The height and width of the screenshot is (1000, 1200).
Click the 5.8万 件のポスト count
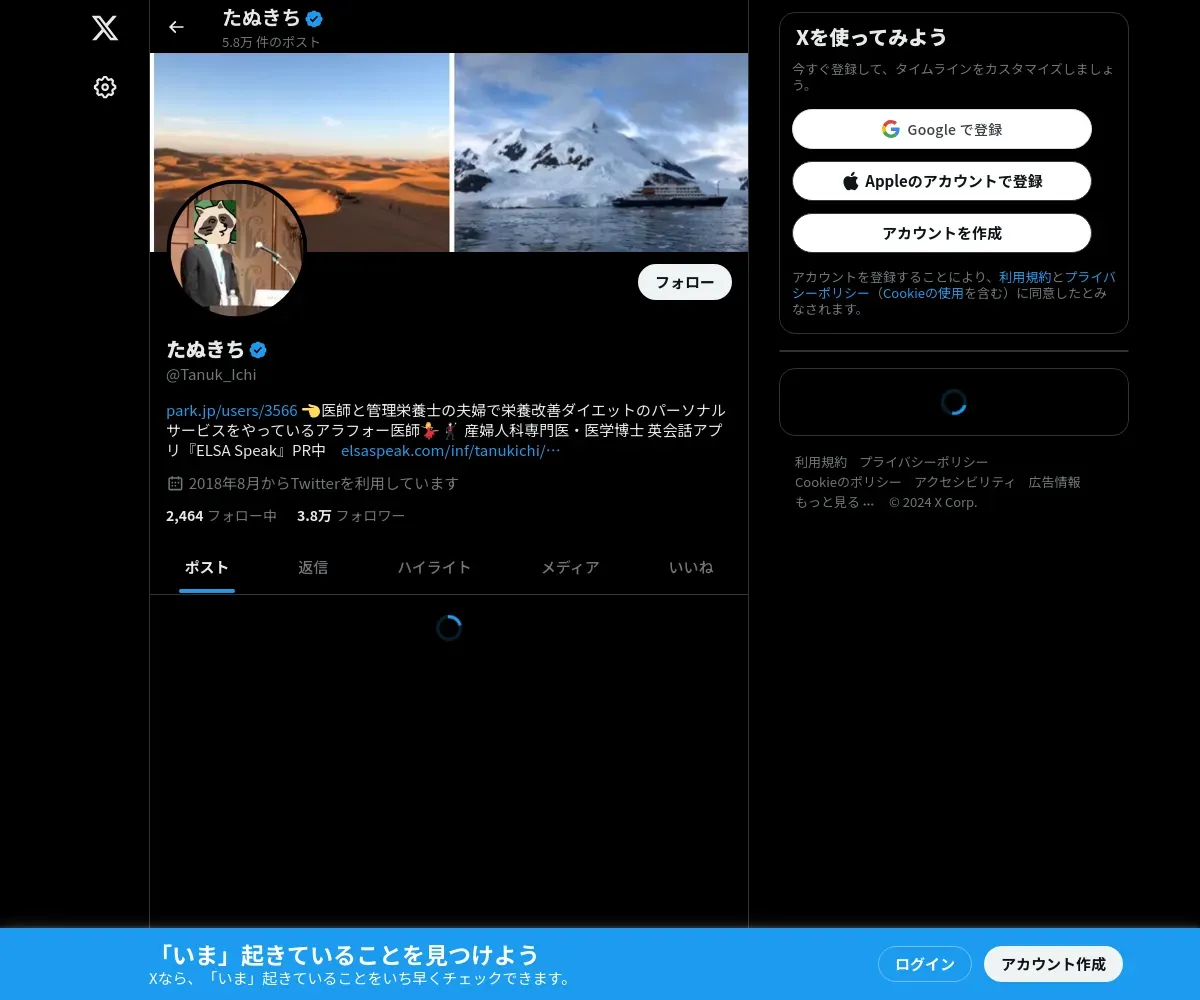tap(271, 42)
